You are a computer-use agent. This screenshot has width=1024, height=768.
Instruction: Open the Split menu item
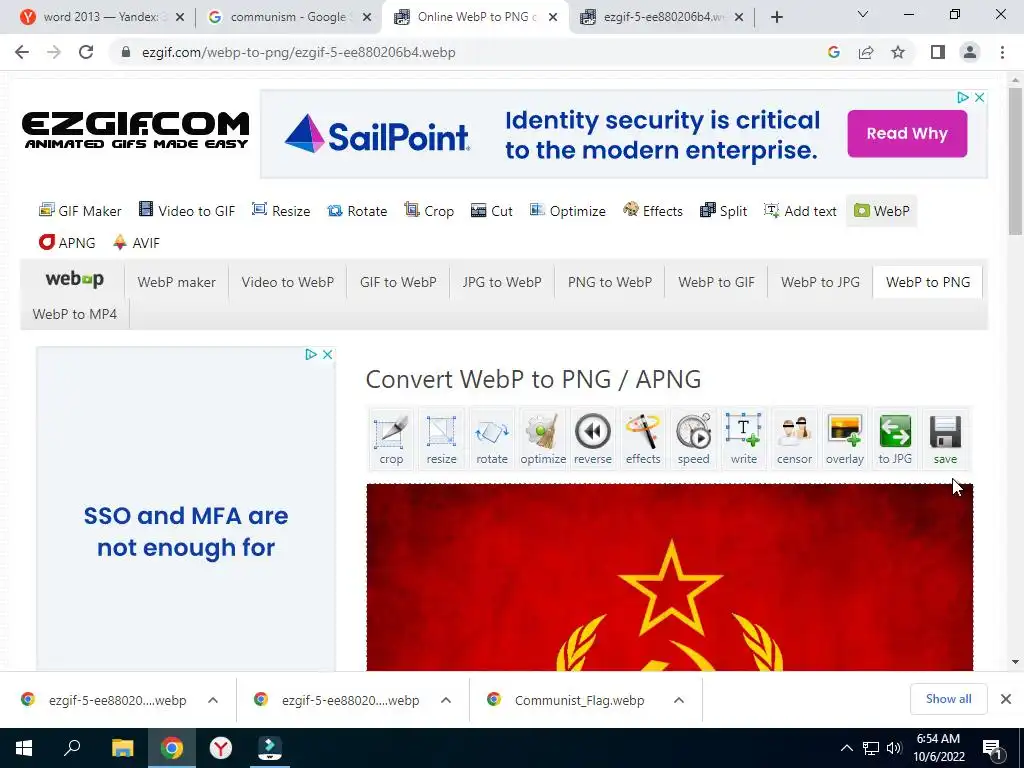coord(723,211)
